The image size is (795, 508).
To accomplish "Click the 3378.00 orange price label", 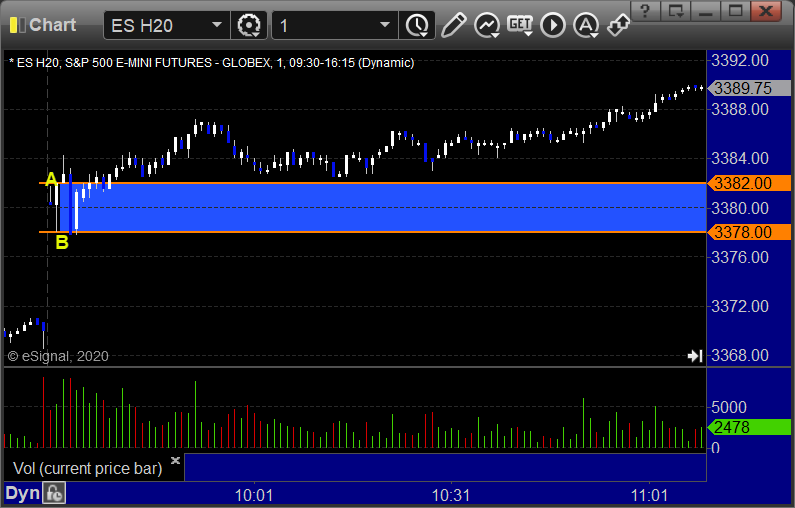I will [749, 232].
